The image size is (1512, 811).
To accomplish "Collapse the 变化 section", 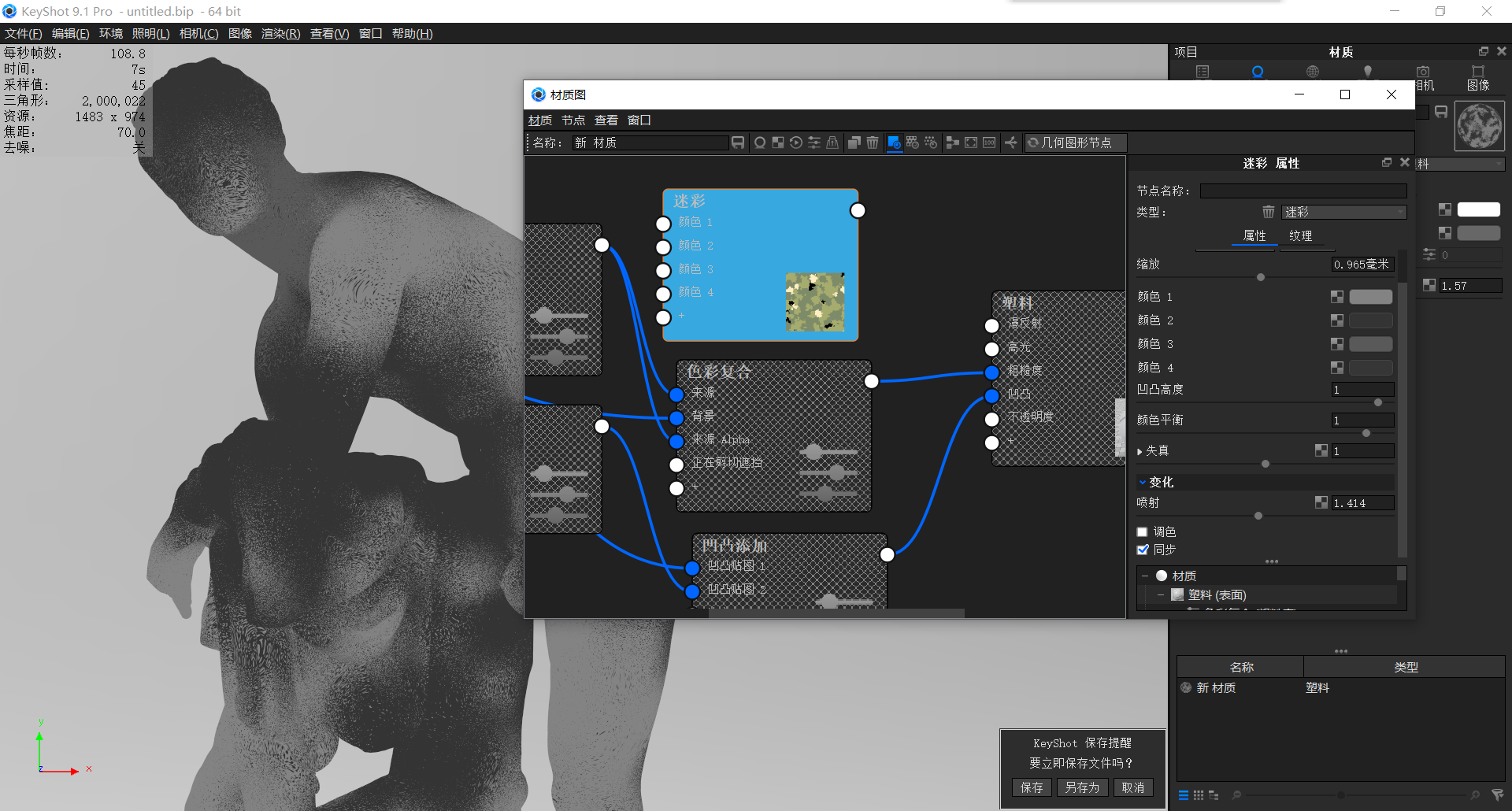I will 1143,481.
